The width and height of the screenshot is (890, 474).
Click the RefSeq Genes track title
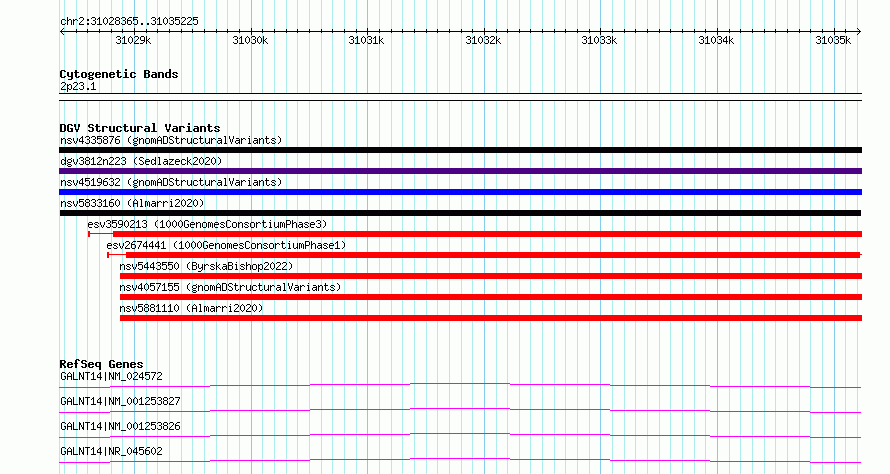pyautogui.click(x=101, y=364)
